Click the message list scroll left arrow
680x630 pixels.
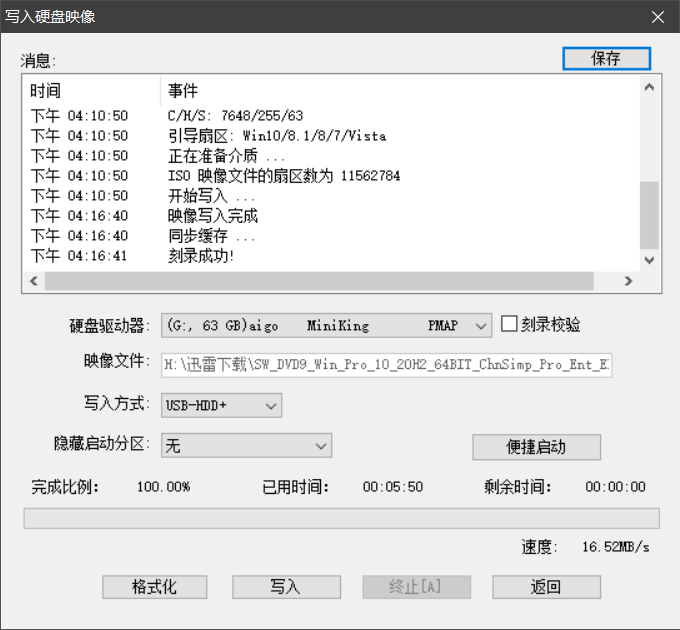(34, 281)
